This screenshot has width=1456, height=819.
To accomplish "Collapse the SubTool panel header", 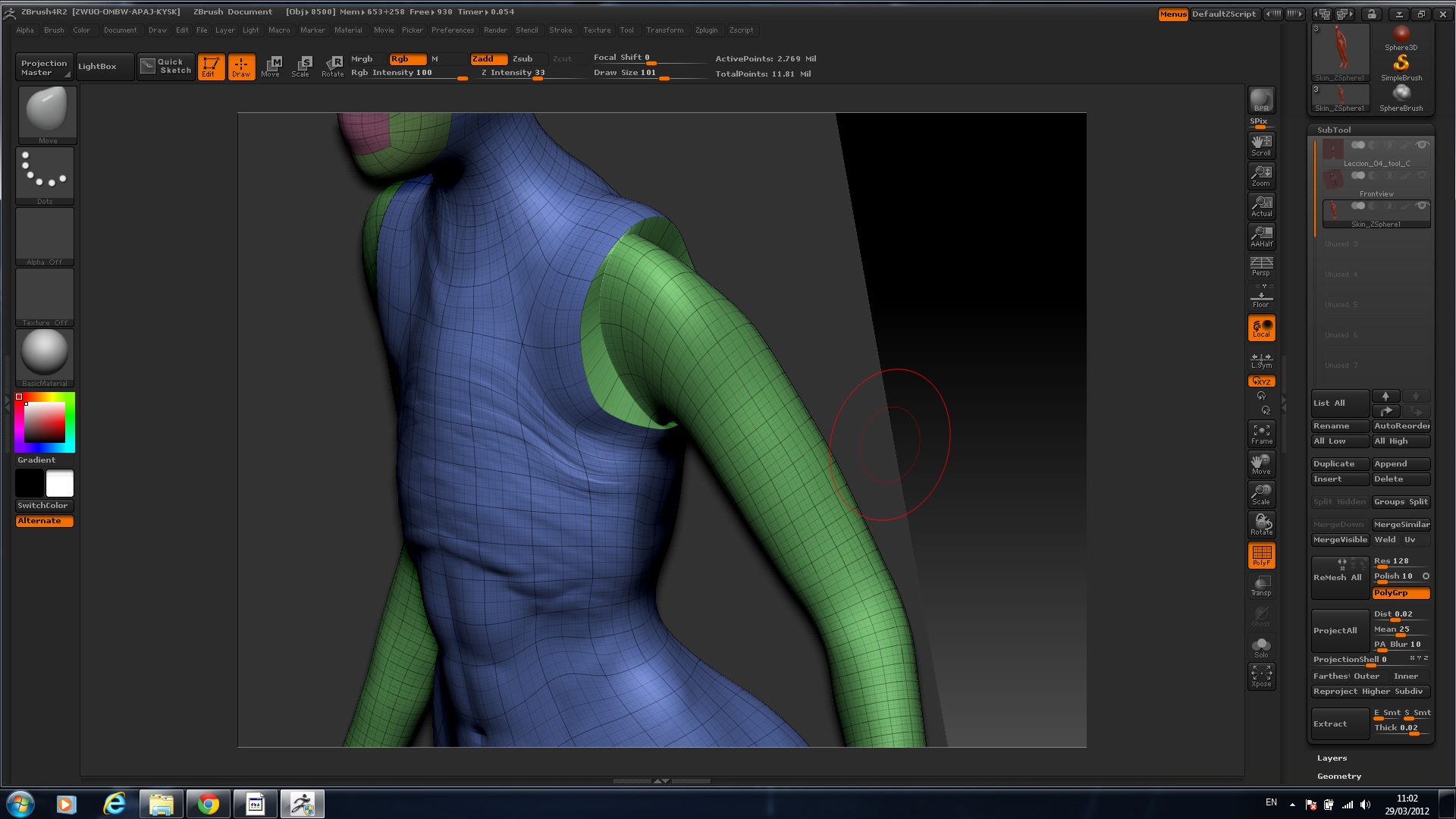I will (x=1333, y=130).
